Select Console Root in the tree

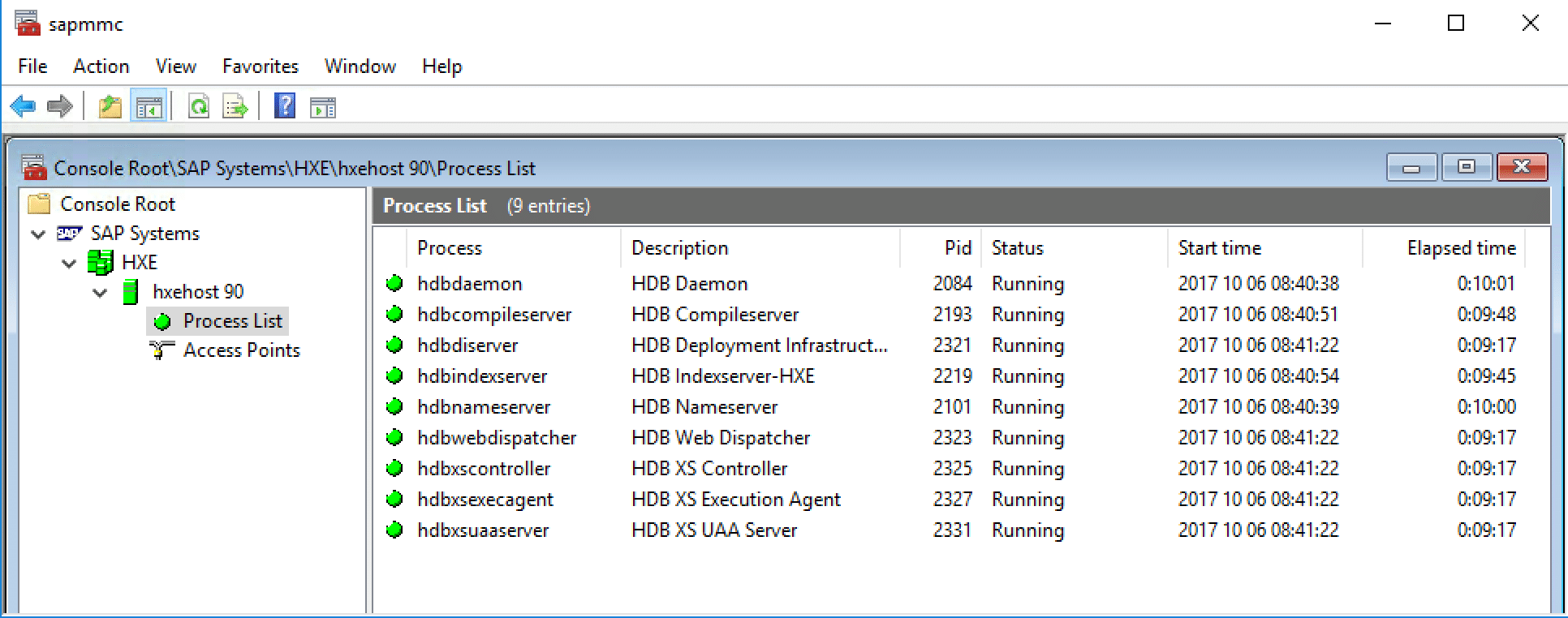tap(117, 204)
